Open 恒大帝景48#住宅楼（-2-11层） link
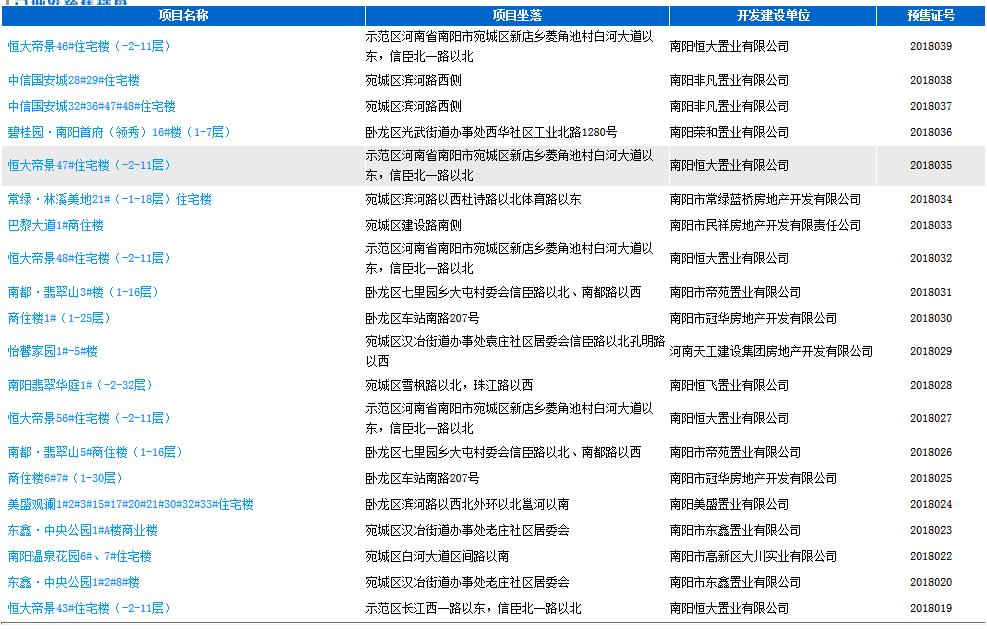The width and height of the screenshot is (987, 629). pos(89,258)
